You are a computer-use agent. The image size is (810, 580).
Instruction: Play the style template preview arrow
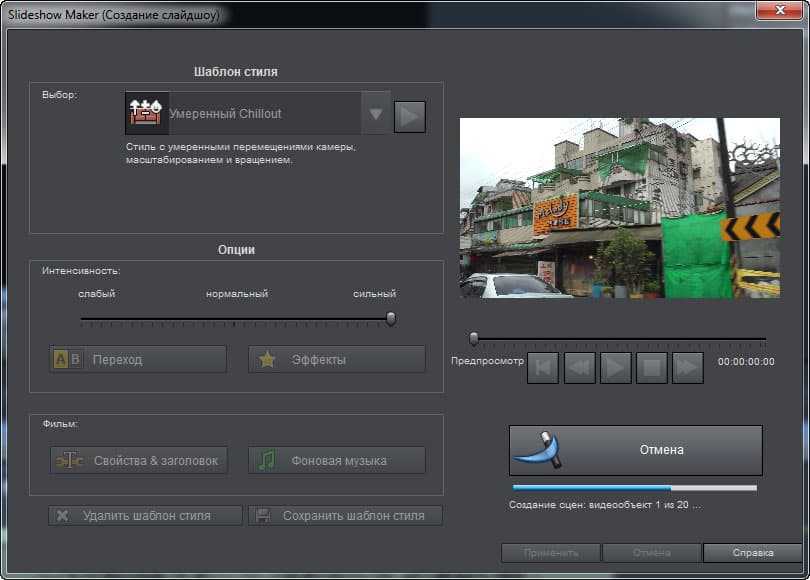(x=410, y=117)
